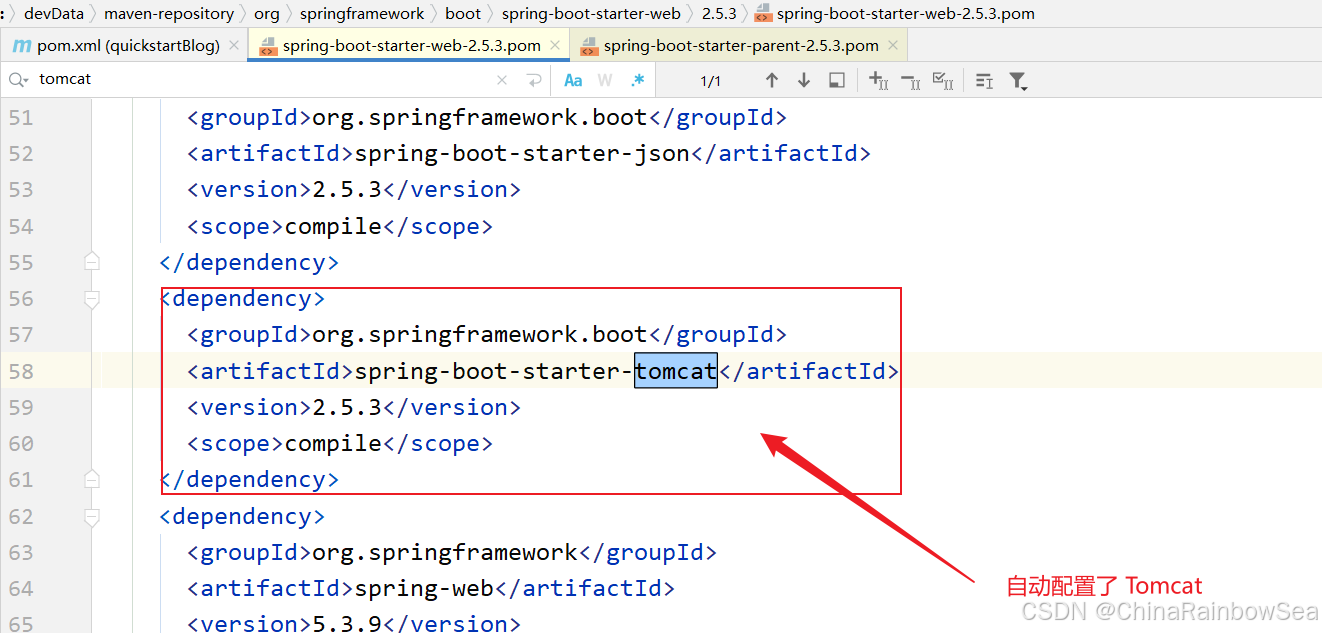Click spring-web artifactId on line 64
This screenshot has width=1322, height=633.
(x=424, y=588)
